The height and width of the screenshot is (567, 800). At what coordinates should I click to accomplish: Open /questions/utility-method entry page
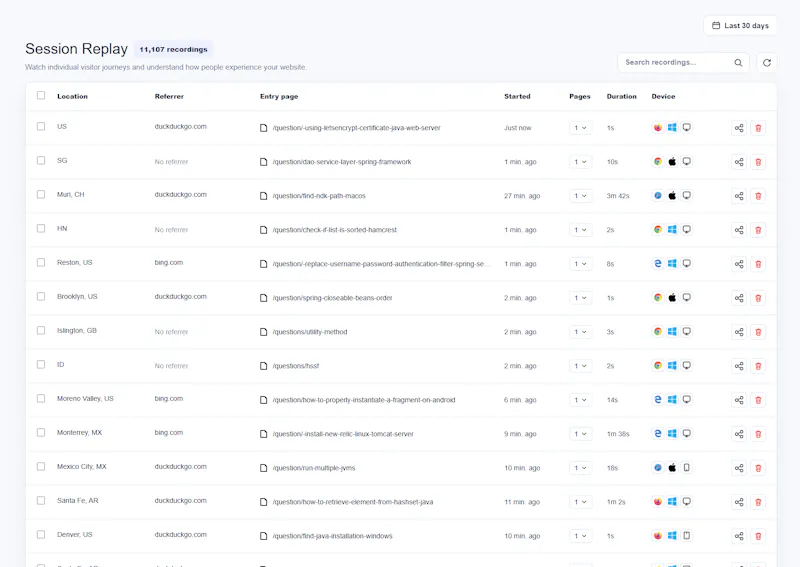point(310,332)
